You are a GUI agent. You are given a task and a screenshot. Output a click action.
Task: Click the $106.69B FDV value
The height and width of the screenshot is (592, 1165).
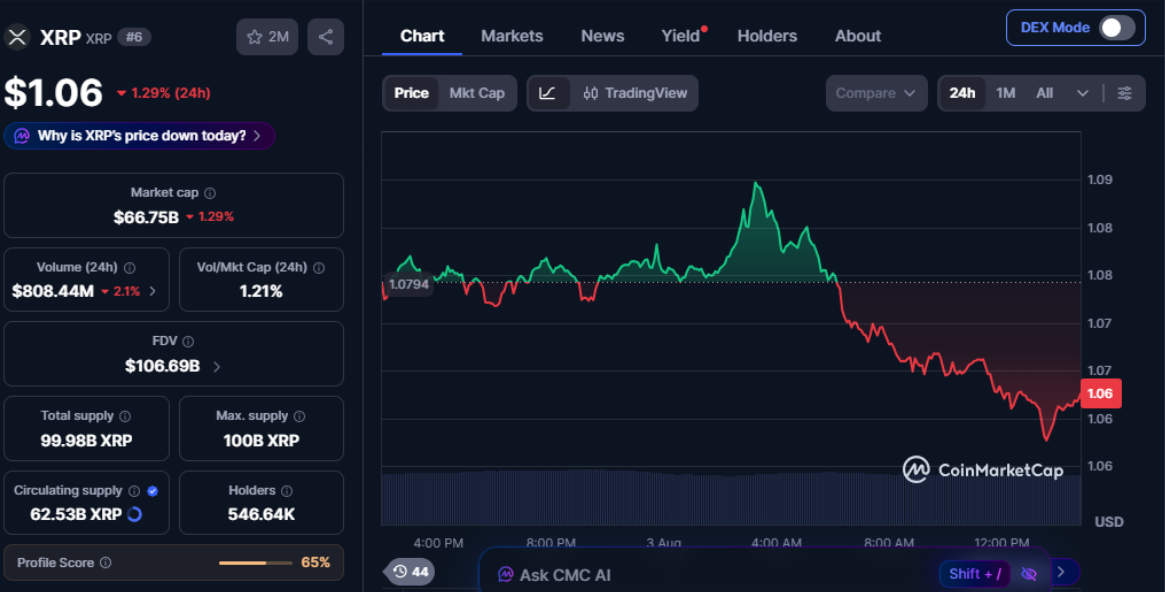pos(162,366)
